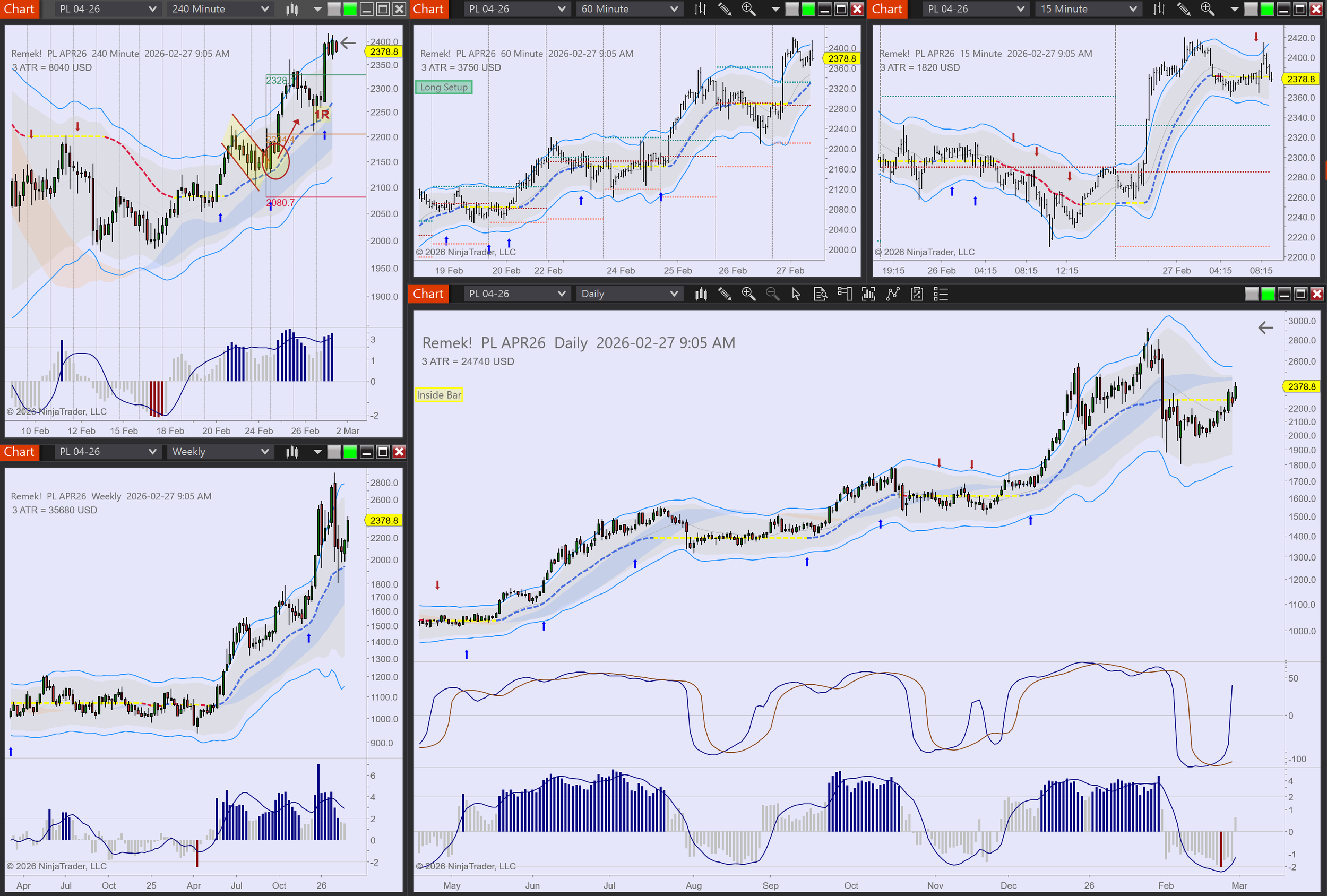Toggle green link button on 240 Minute chart

[x=350, y=9]
